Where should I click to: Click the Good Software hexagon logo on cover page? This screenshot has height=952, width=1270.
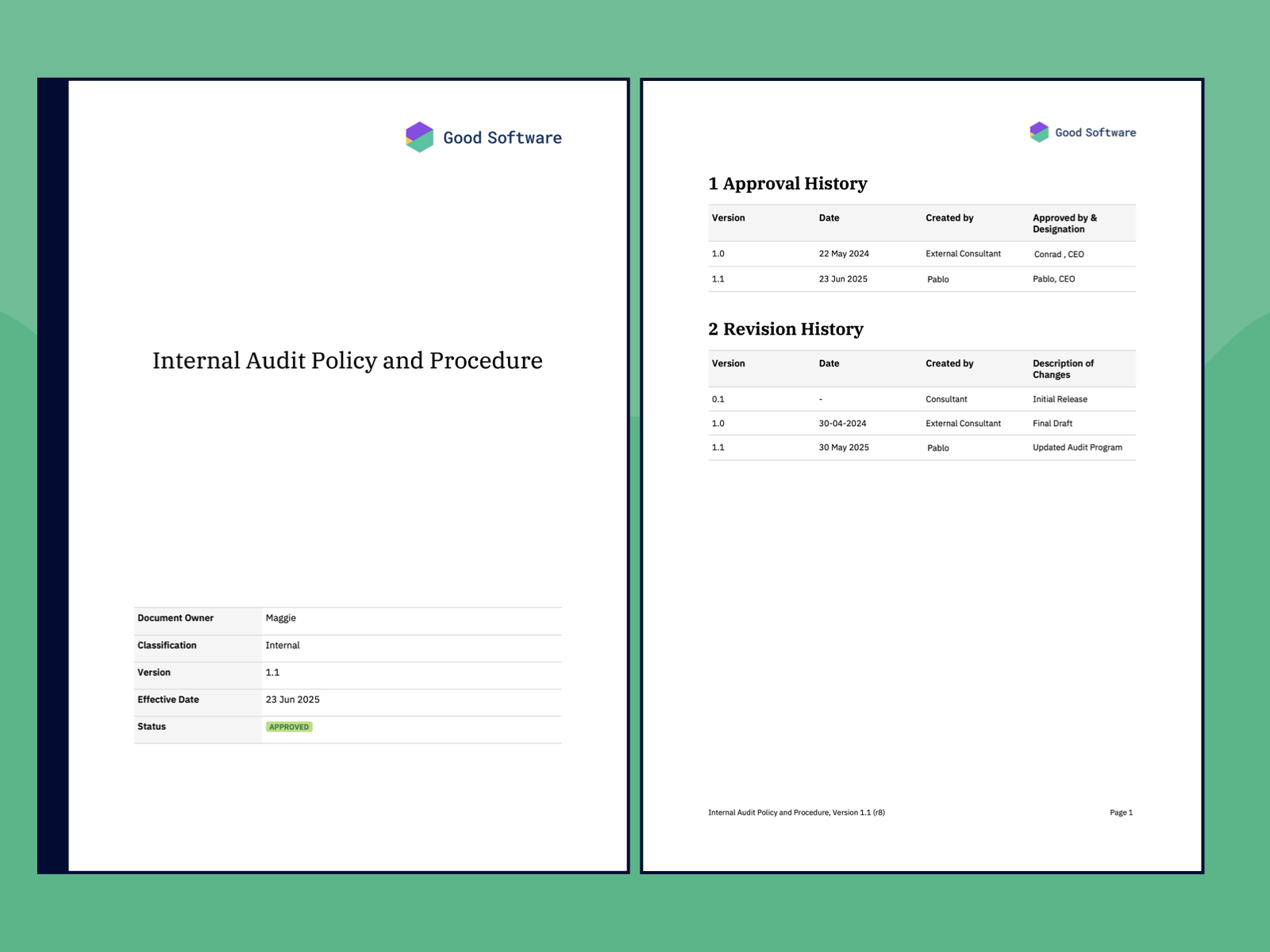pyautogui.click(x=419, y=137)
